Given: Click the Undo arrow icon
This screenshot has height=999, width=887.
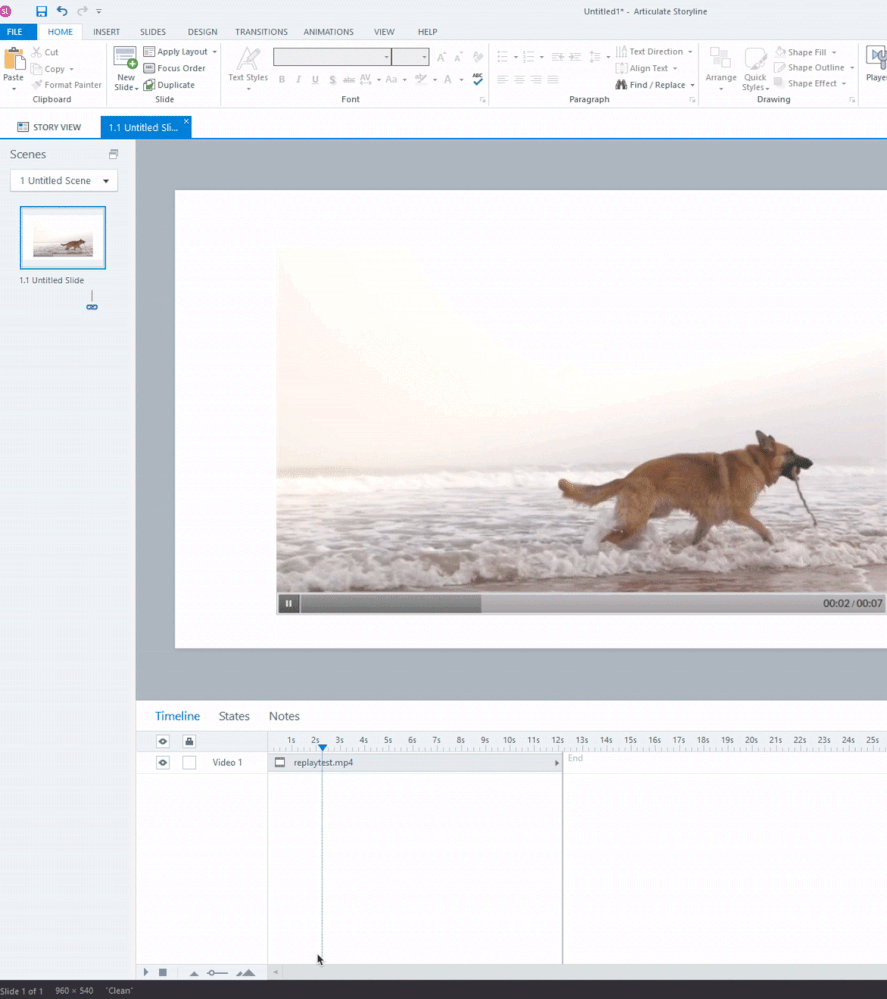Looking at the screenshot, I should (62, 11).
